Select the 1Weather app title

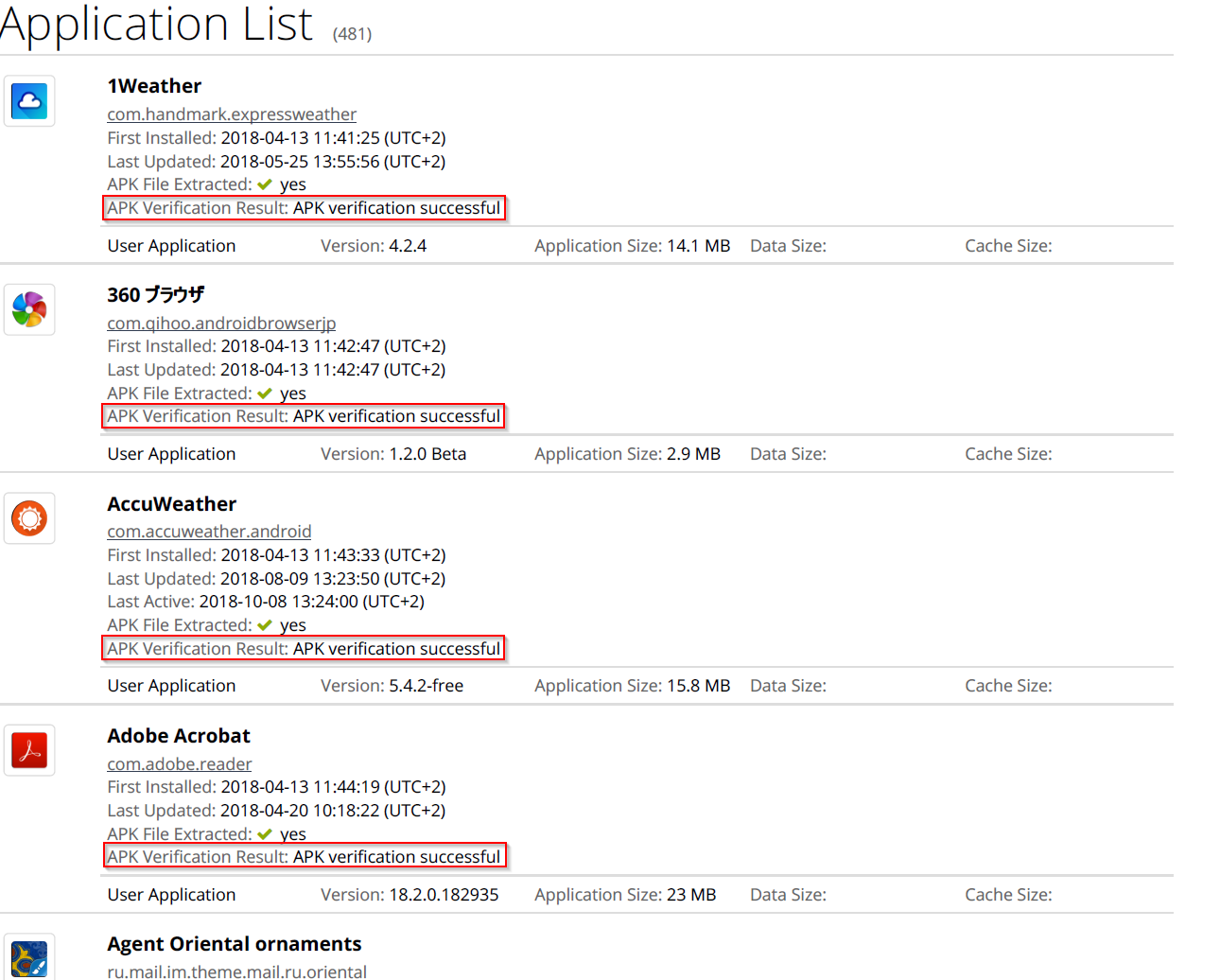click(154, 86)
